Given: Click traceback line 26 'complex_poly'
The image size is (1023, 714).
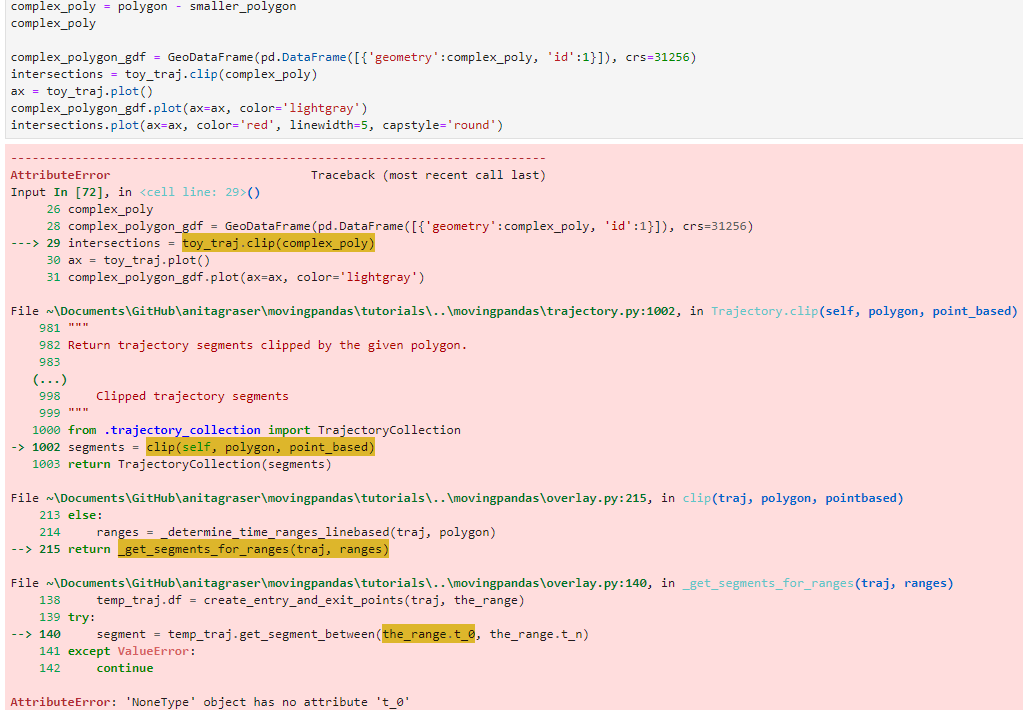Looking at the screenshot, I should pos(110,210).
